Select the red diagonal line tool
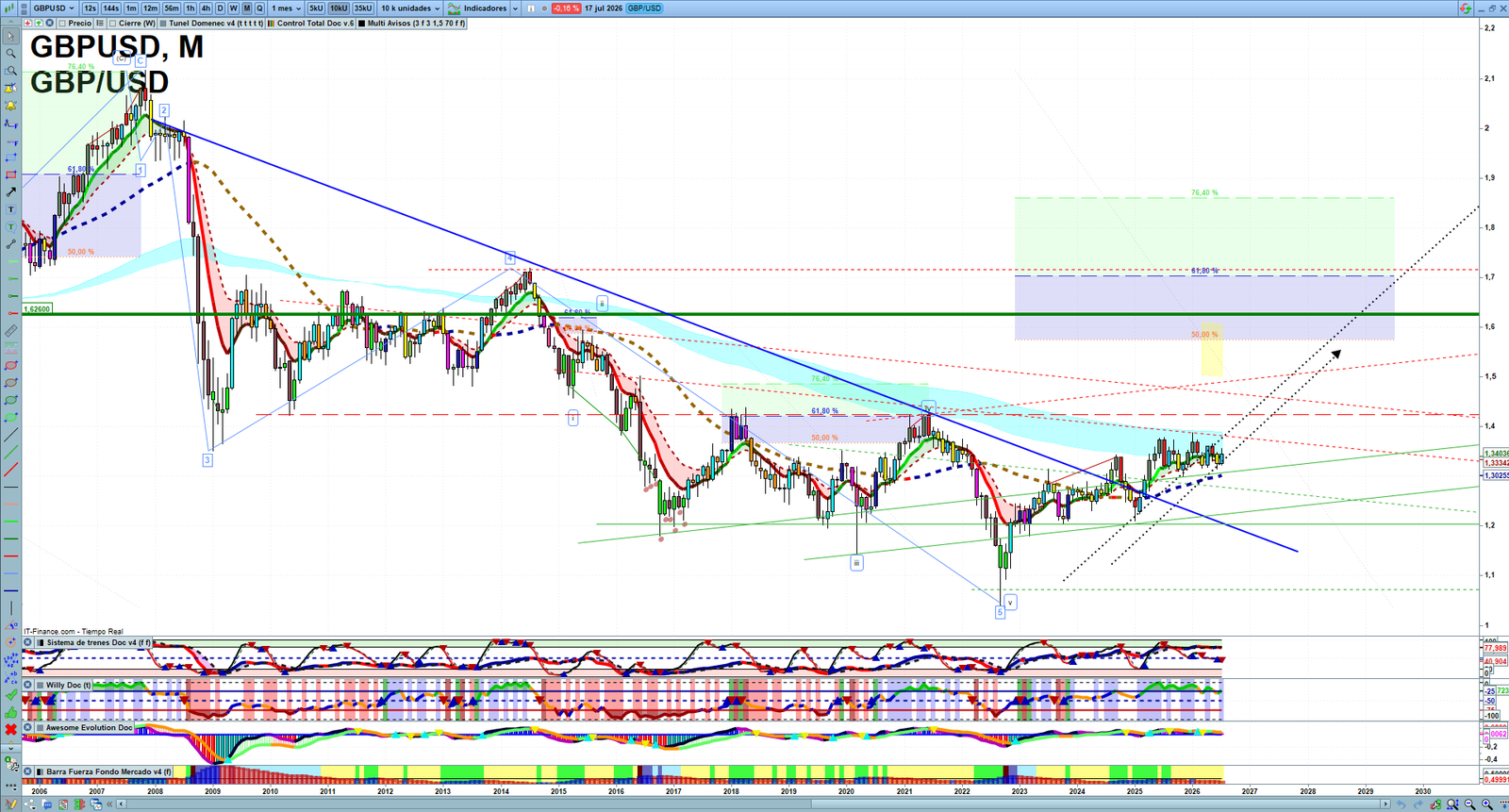The height and width of the screenshot is (812, 1509). pos(11,469)
